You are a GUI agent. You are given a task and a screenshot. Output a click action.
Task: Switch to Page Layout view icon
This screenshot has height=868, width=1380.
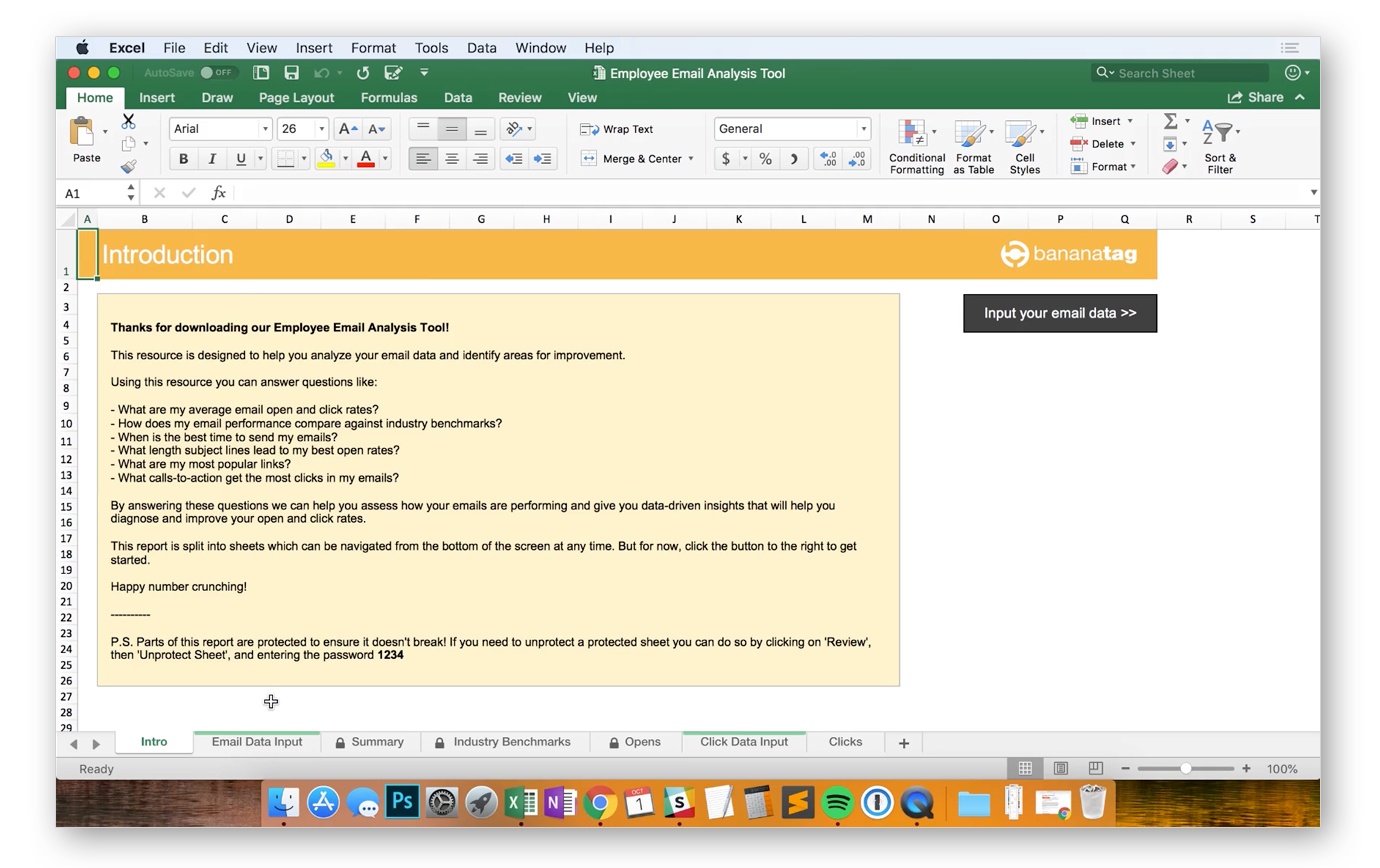point(1061,769)
